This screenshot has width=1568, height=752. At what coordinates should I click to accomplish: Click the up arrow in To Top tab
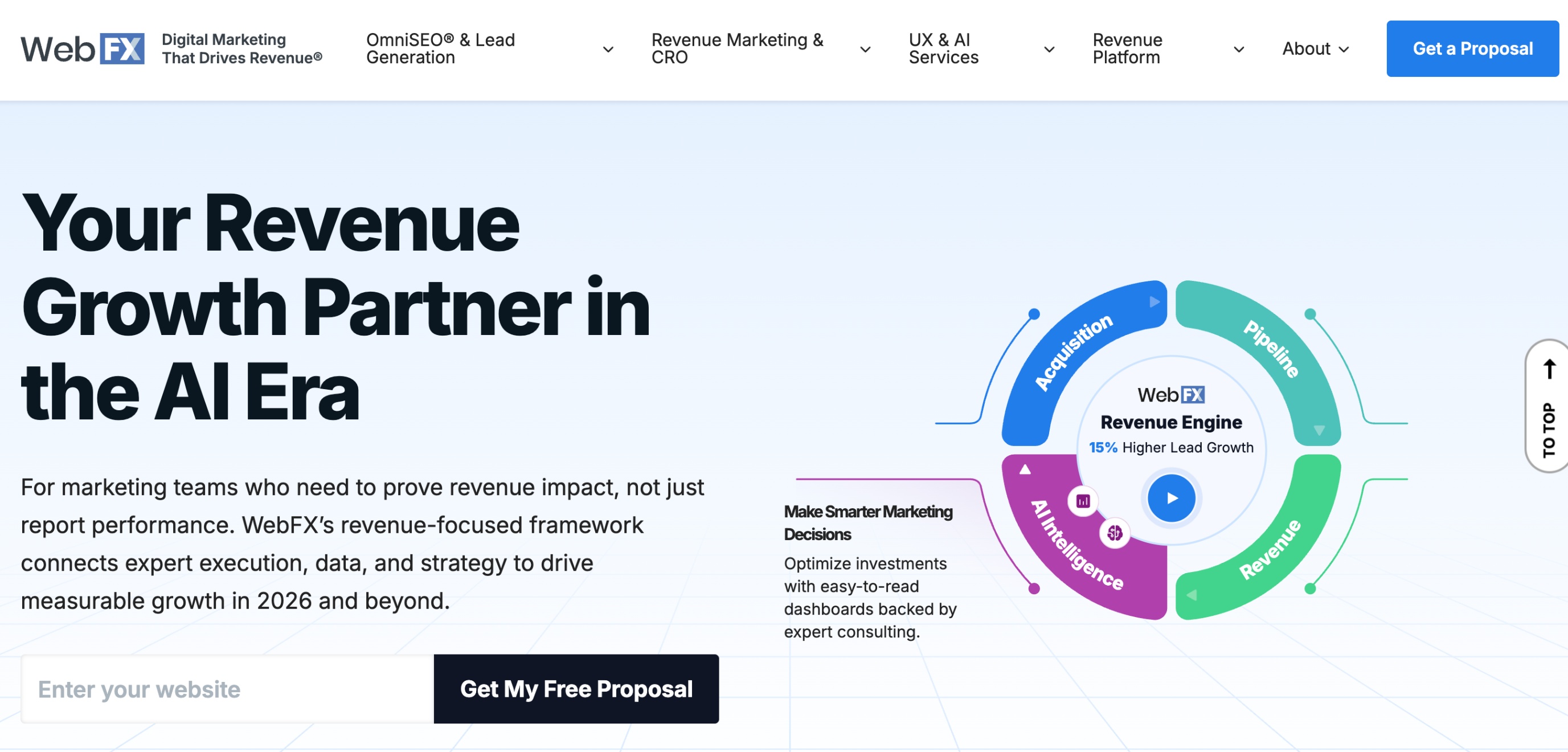click(x=1549, y=369)
